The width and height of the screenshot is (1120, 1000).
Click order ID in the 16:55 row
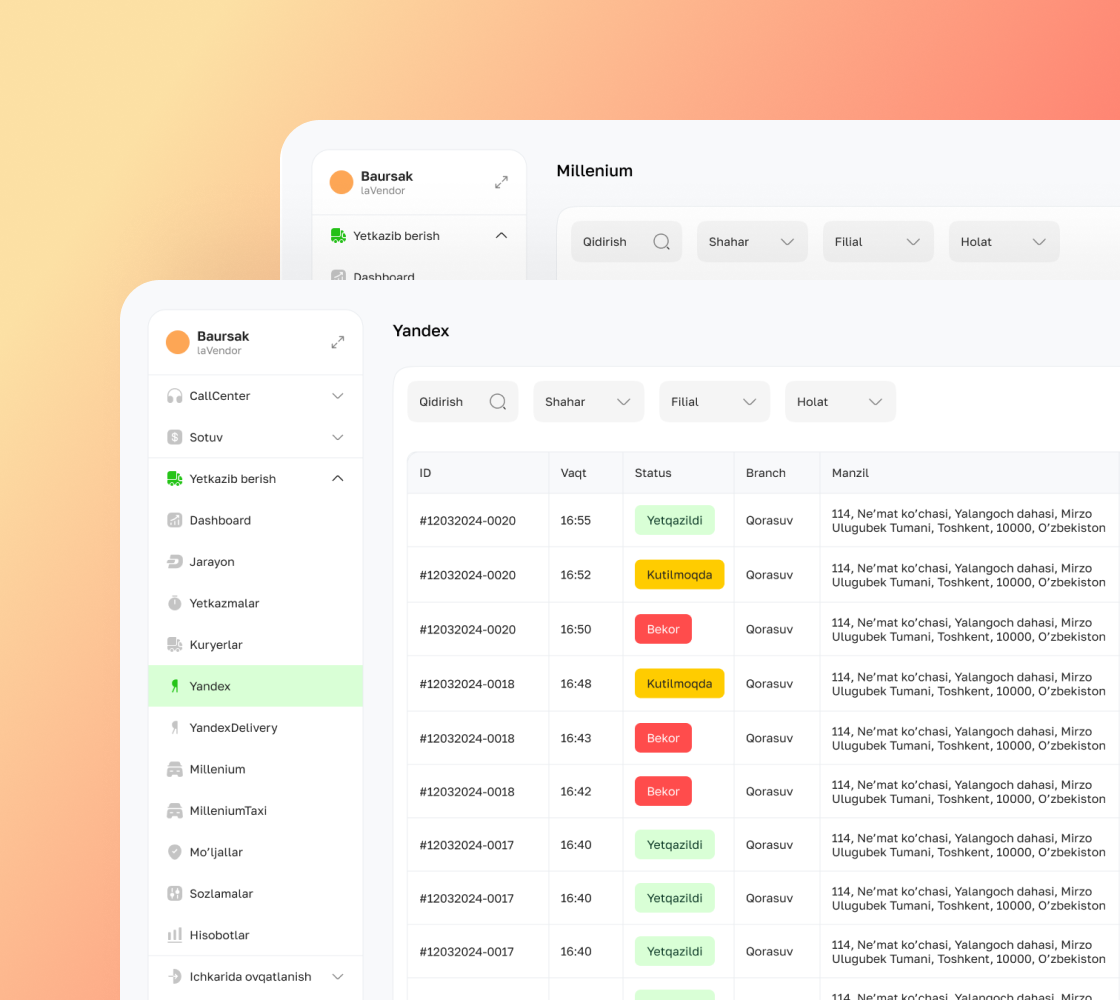click(467, 521)
